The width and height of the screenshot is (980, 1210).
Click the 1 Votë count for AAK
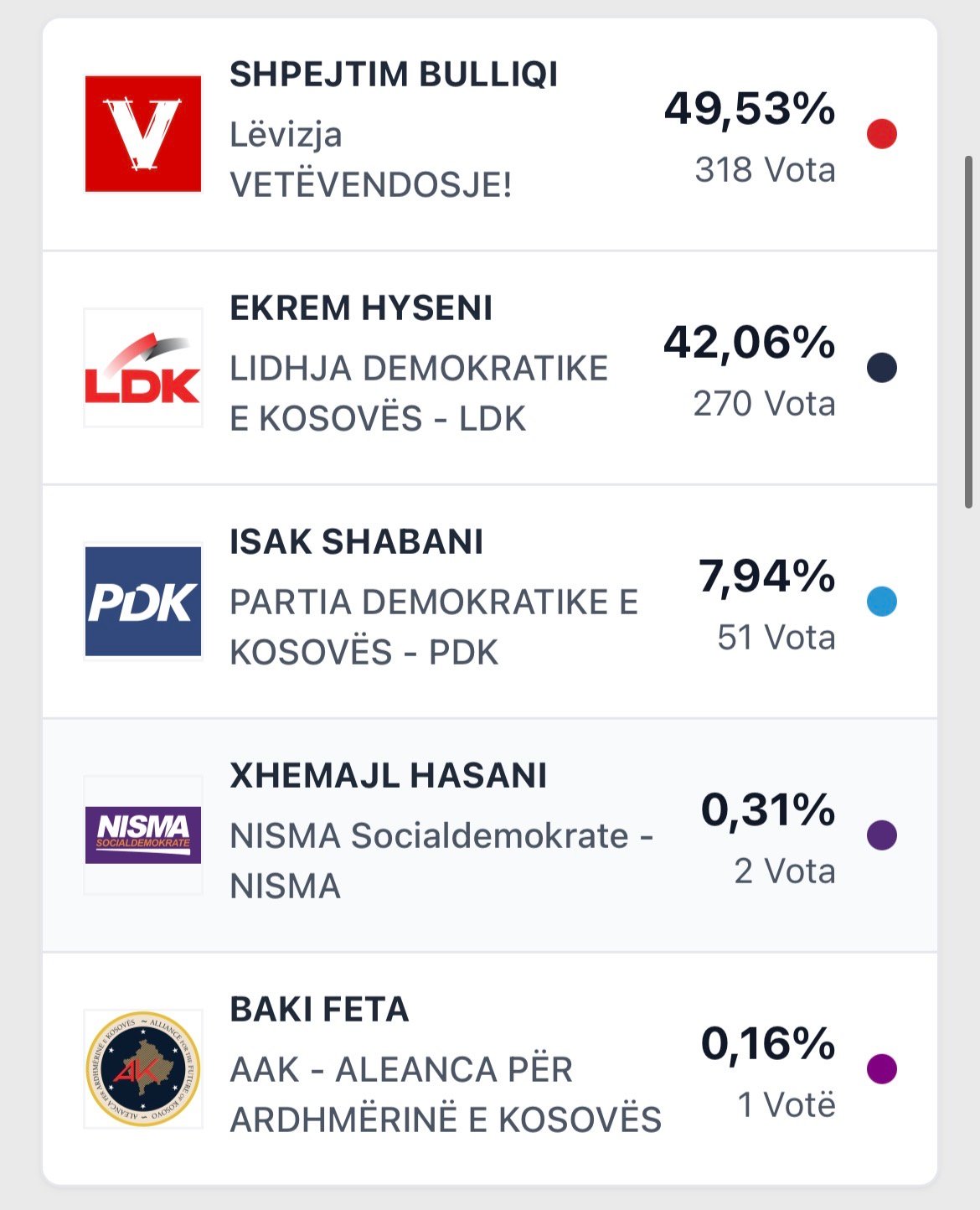coord(786,1105)
